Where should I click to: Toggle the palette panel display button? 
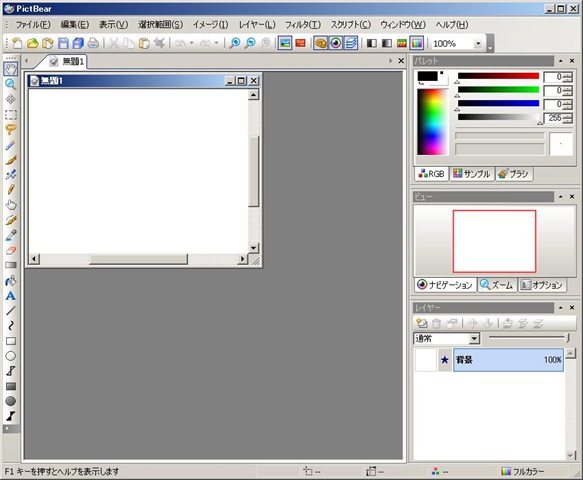point(320,44)
